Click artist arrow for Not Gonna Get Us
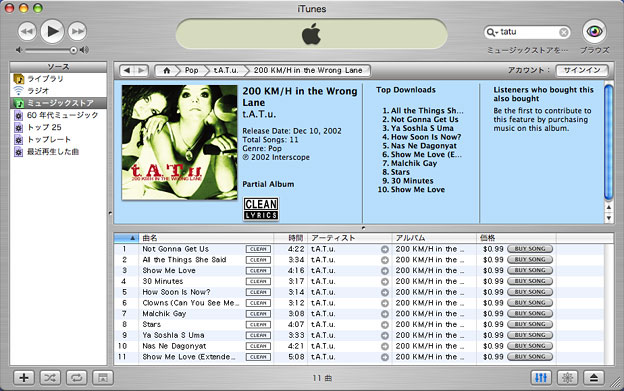Viewport: 624px width, 391px height. [384, 249]
